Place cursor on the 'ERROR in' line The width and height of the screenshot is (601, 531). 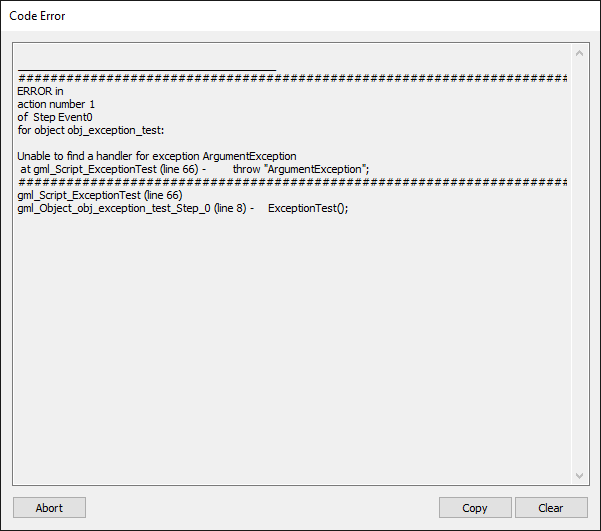(40, 91)
